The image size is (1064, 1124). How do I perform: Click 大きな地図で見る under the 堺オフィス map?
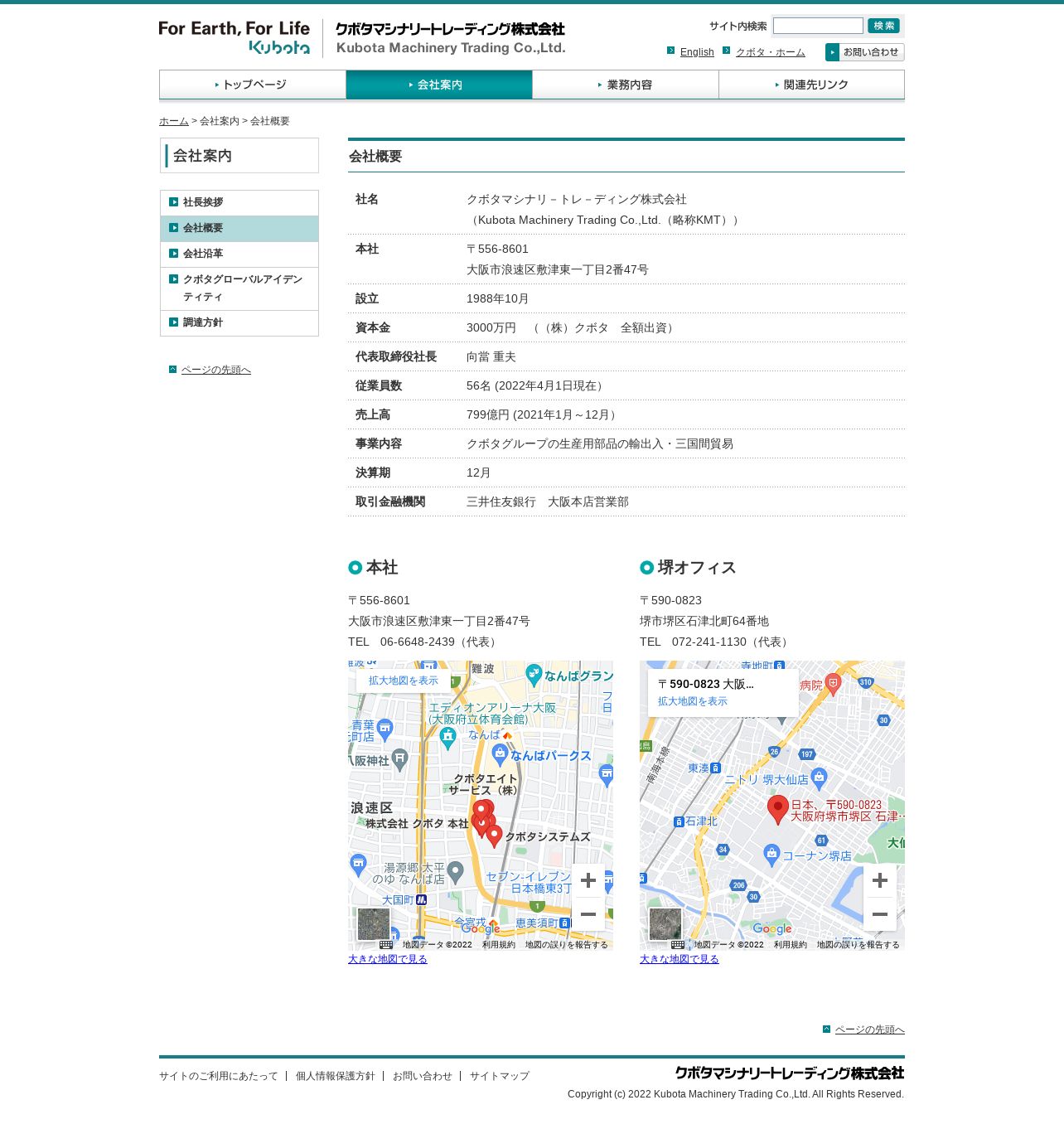[x=680, y=959]
